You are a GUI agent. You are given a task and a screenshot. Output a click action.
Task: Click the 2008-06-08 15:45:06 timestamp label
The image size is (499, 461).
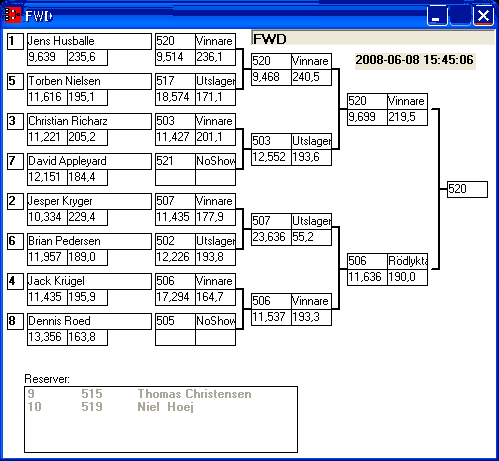(415, 60)
